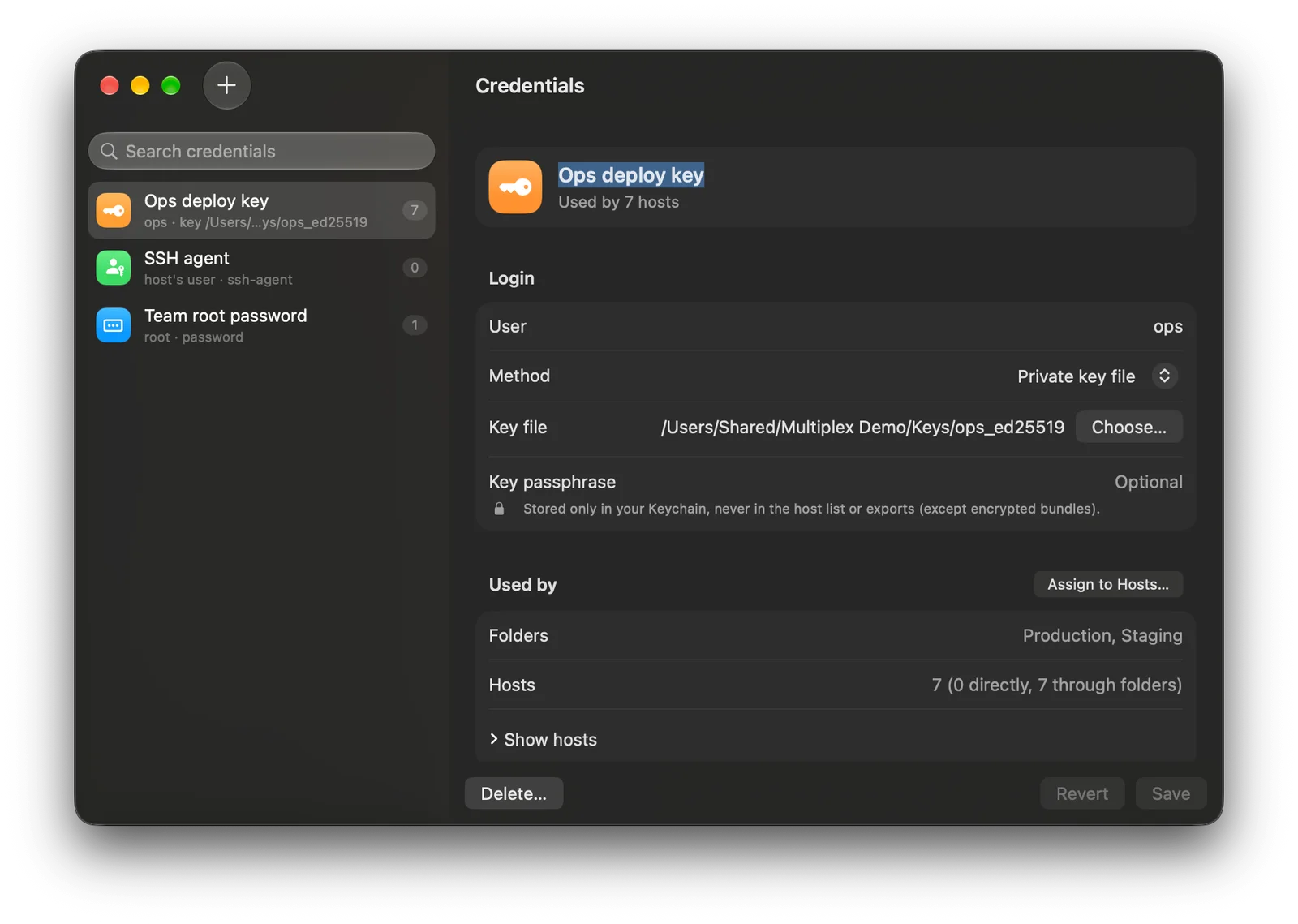Image resolution: width=1298 pixels, height=924 pixels.
Task: Click the search magnifier icon
Action: (109, 152)
